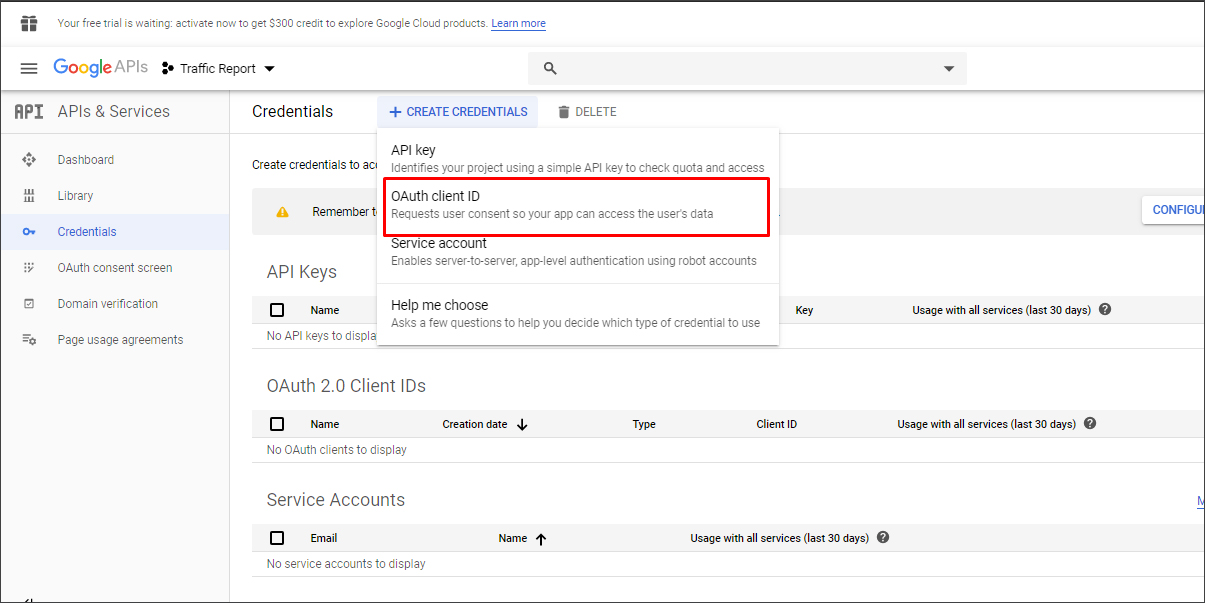The height and width of the screenshot is (603, 1205).
Task: Select all API Keys checkbox
Action: 277,310
